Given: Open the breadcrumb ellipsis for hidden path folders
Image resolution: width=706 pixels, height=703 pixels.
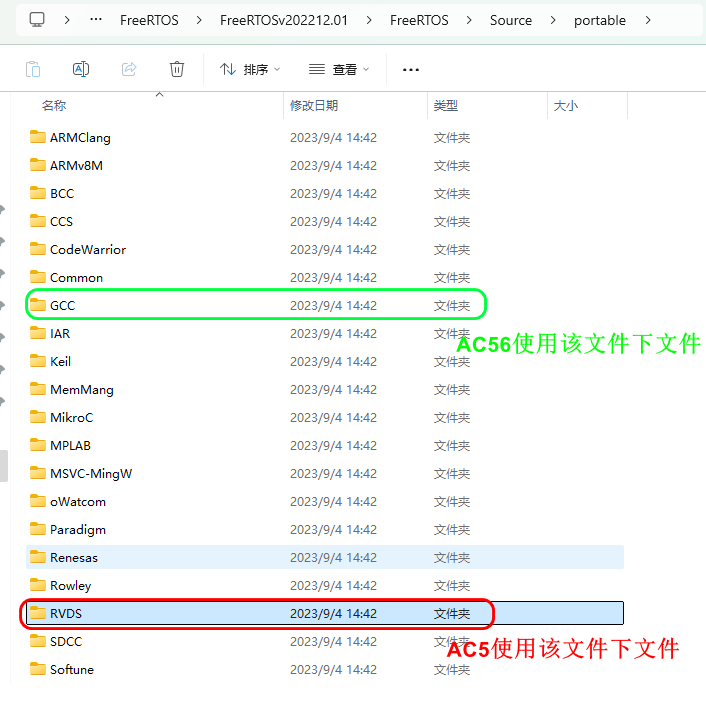Looking at the screenshot, I should point(96,20).
